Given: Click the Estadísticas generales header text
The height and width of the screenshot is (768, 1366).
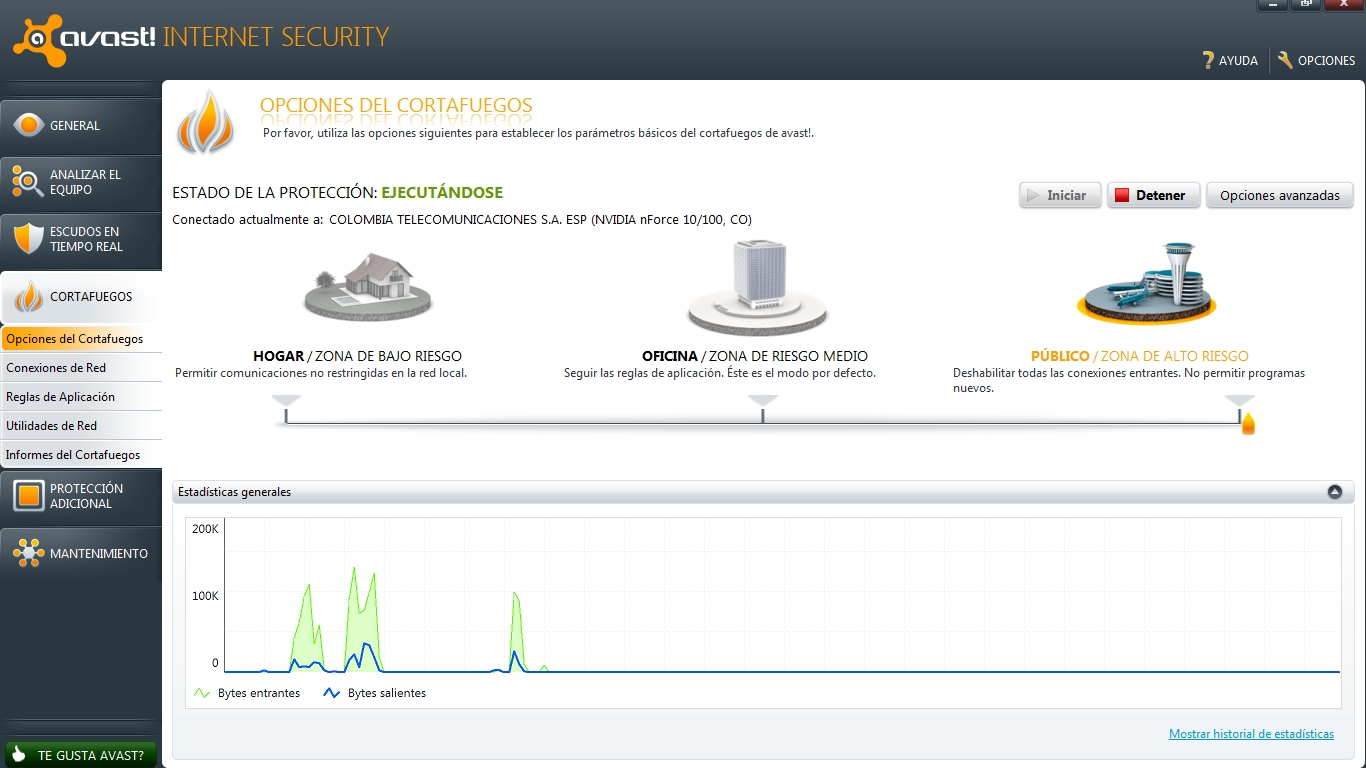Looking at the screenshot, I should coord(235,492).
